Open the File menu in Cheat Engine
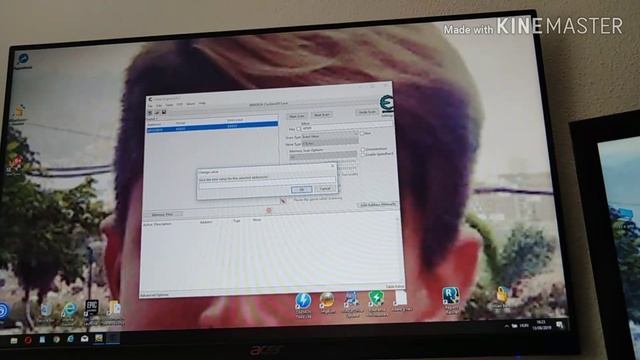The width and height of the screenshot is (640, 360). point(150,106)
